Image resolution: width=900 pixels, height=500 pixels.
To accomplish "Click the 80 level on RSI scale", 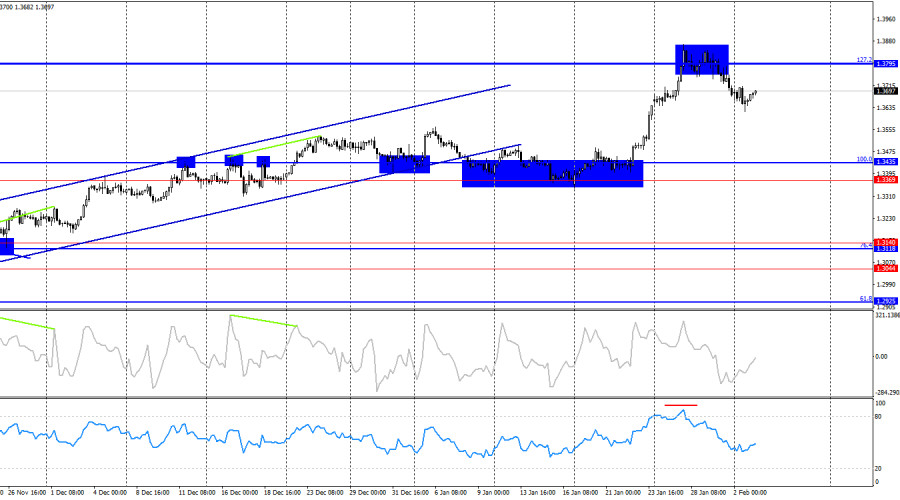I will [x=878, y=416].
